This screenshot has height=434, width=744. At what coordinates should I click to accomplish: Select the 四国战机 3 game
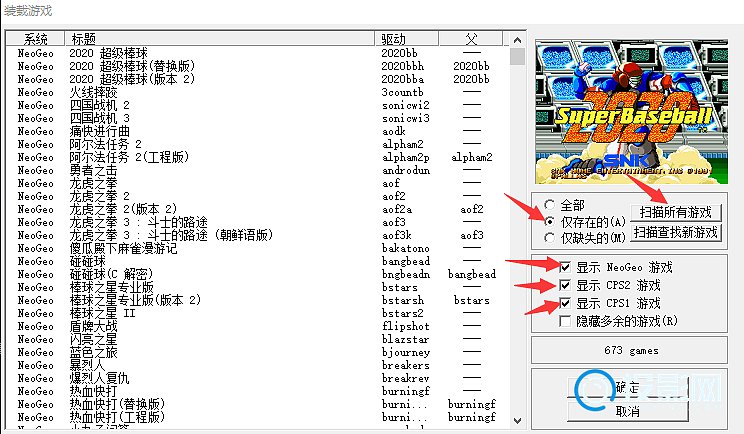click(x=257, y=118)
